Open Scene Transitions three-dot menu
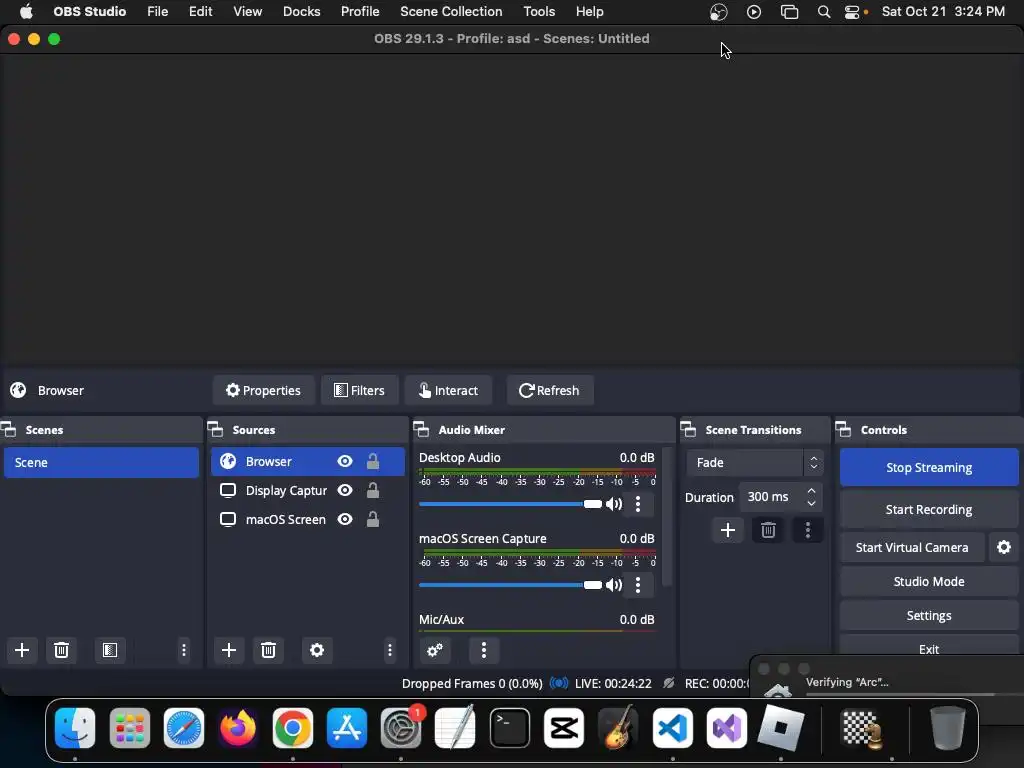The height and width of the screenshot is (768, 1024). point(808,530)
